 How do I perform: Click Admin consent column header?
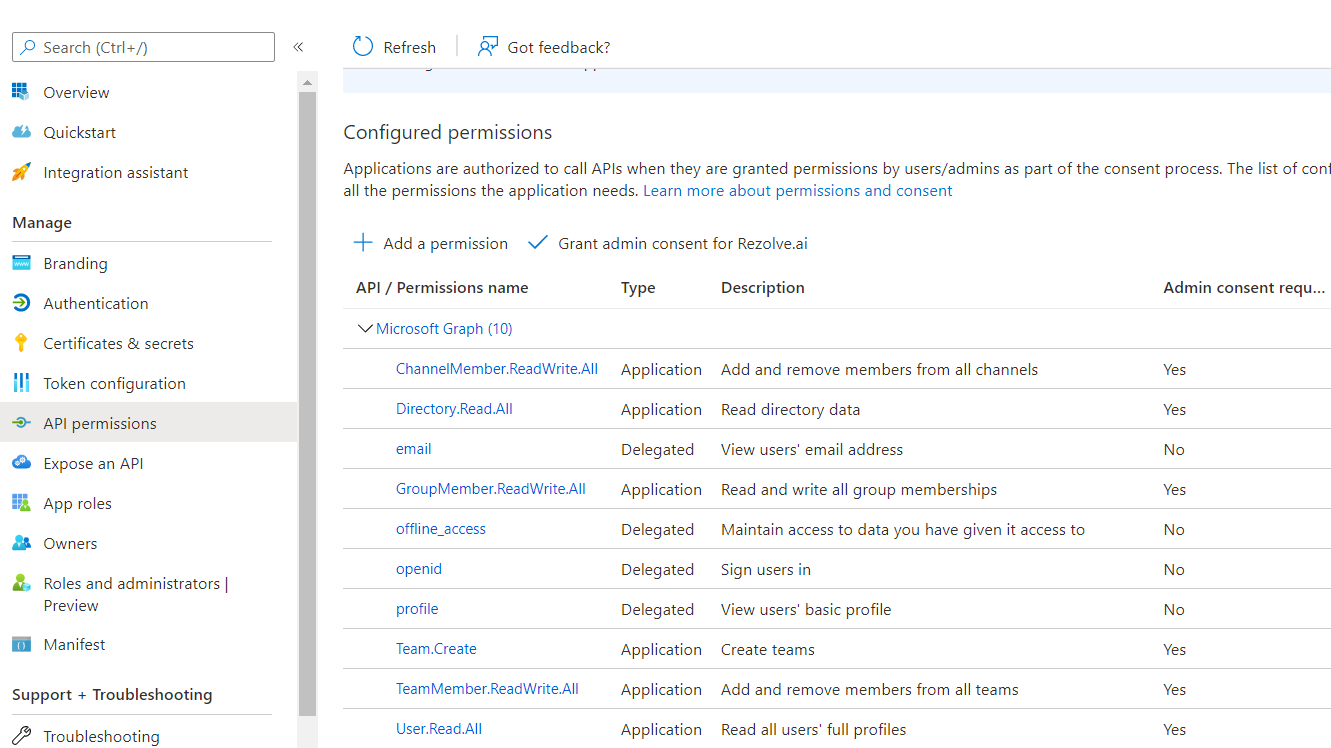pyautogui.click(x=1245, y=287)
